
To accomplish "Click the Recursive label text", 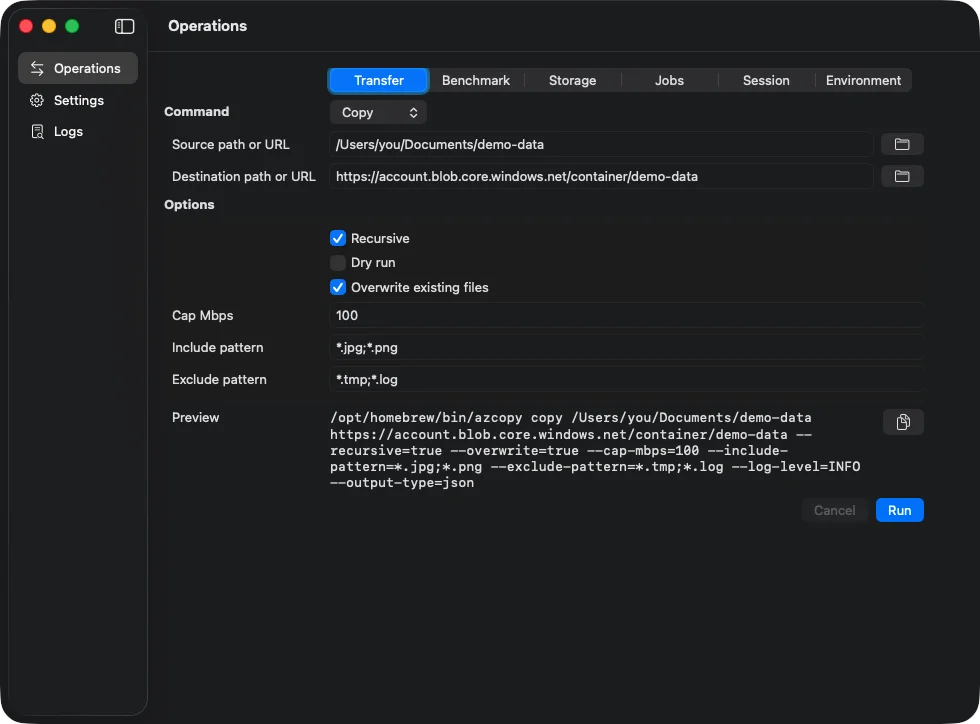I will coord(380,238).
